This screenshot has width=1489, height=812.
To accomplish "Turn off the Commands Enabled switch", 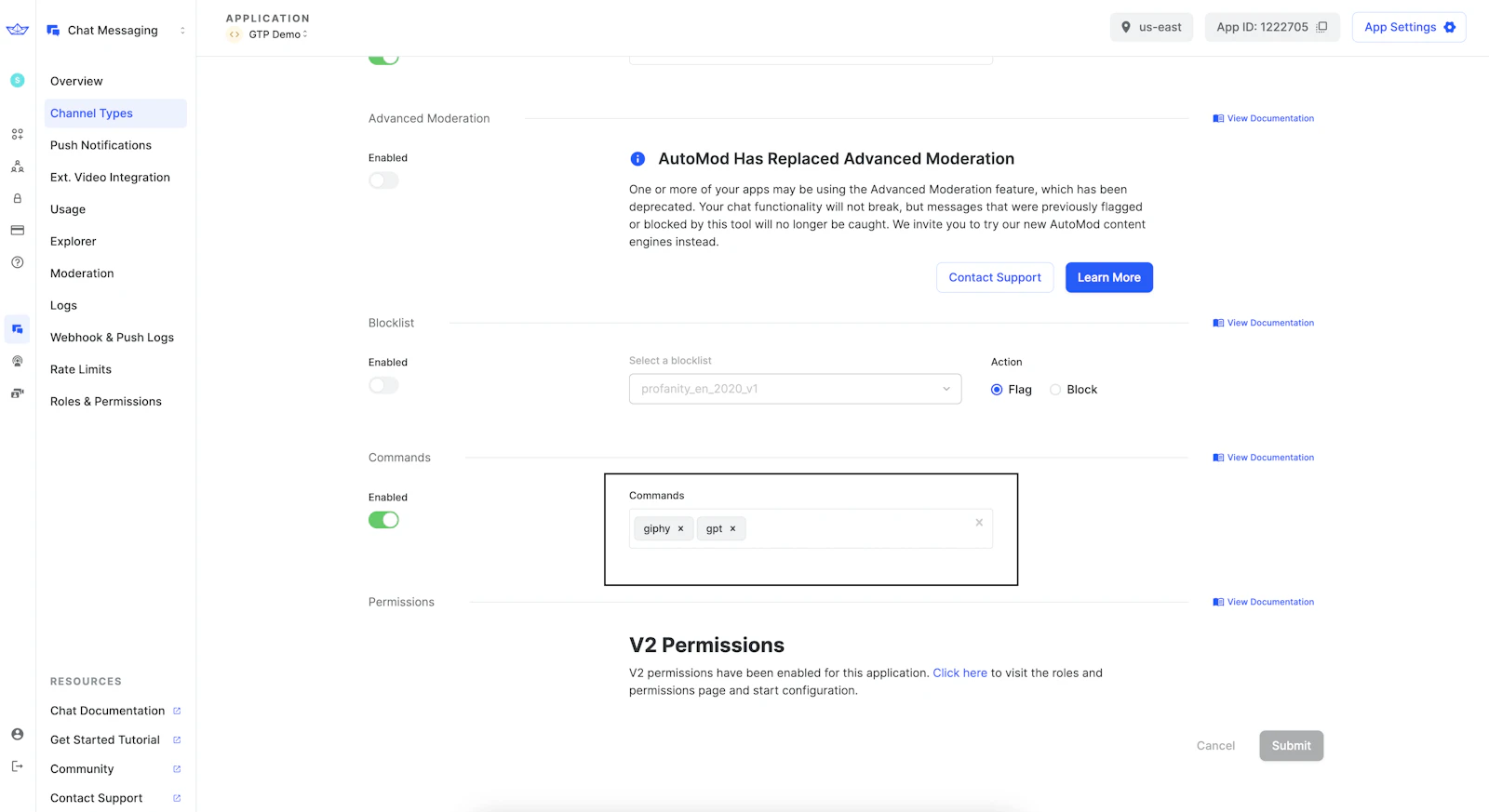I will click(383, 520).
